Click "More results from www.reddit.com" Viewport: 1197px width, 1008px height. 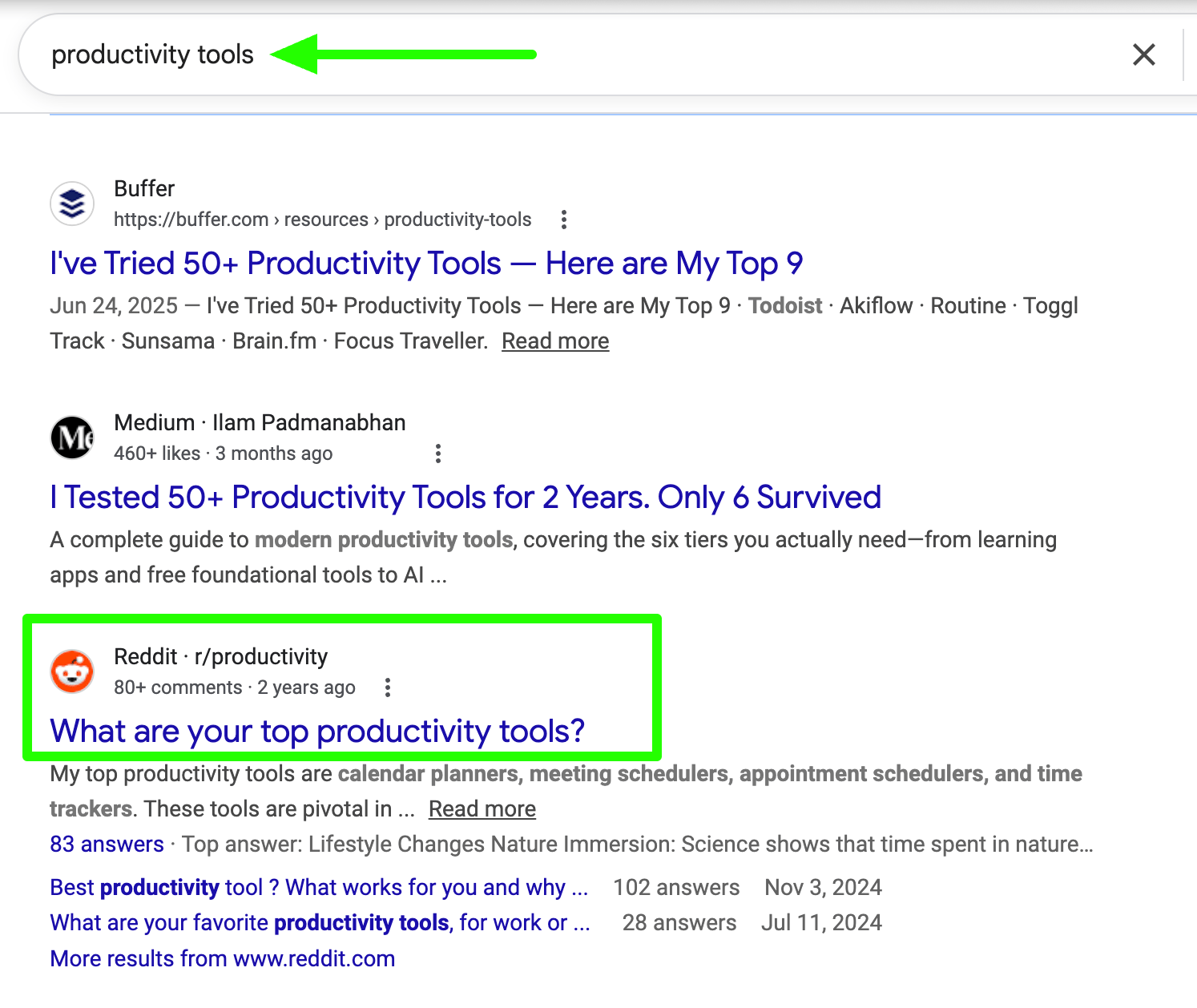click(x=223, y=959)
